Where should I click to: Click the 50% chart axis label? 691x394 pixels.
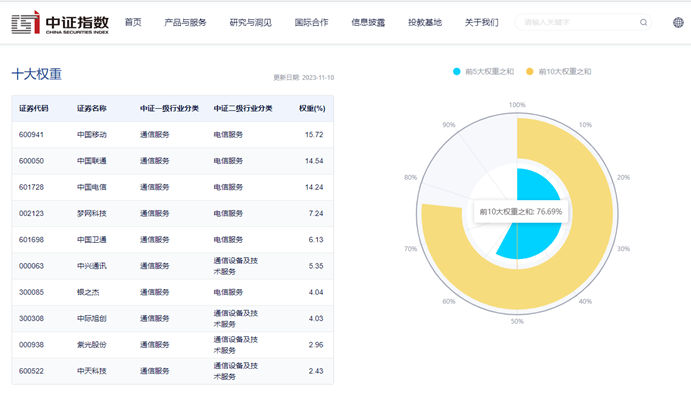click(x=517, y=321)
